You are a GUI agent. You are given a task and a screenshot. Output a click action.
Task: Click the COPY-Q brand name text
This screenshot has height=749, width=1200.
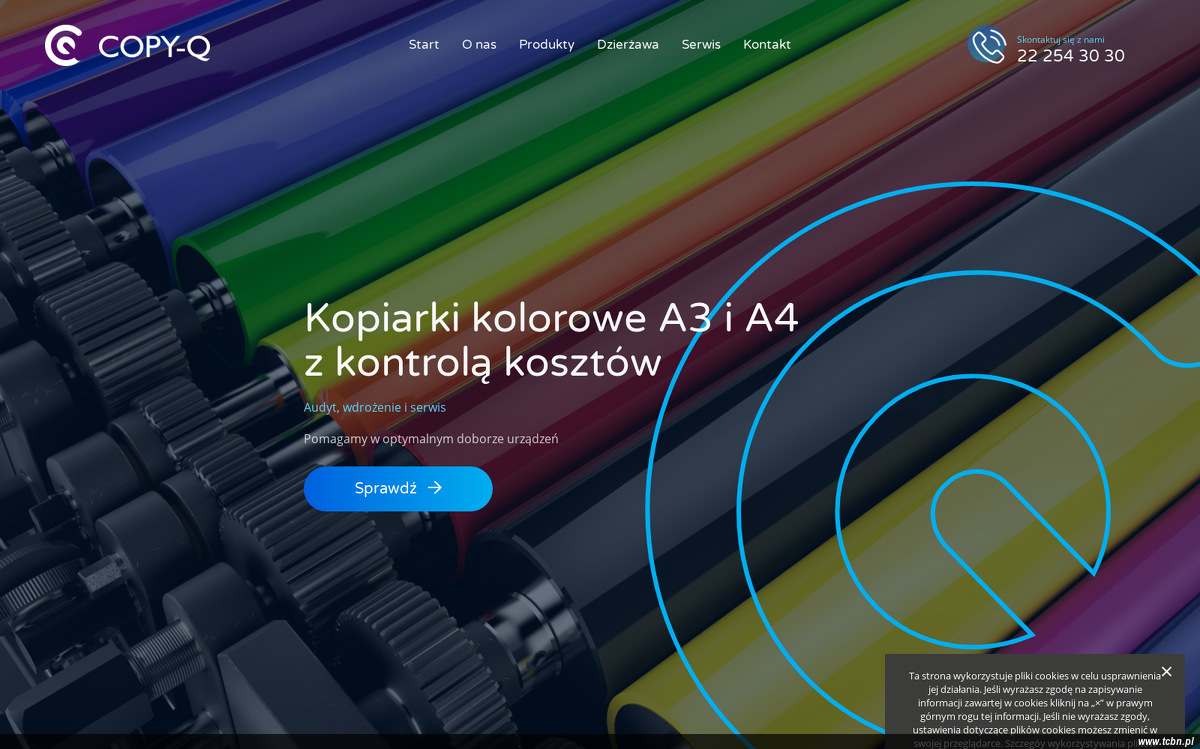pyautogui.click(x=154, y=46)
